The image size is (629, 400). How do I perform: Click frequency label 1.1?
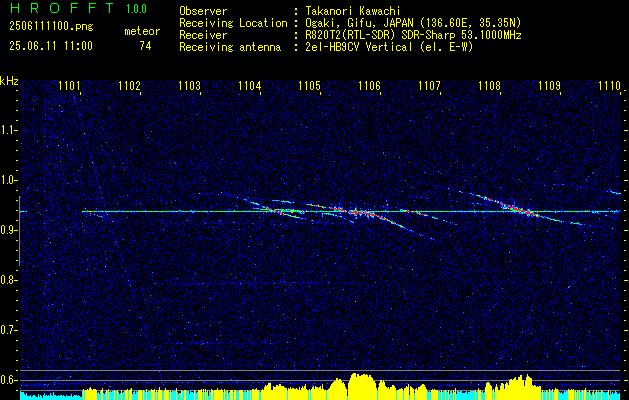tap(7, 130)
